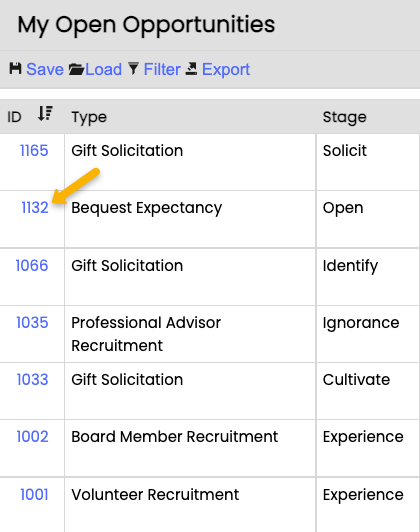This screenshot has width=420, height=532.
Task: Sort by the Stage column header
Action: (x=345, y=117)
